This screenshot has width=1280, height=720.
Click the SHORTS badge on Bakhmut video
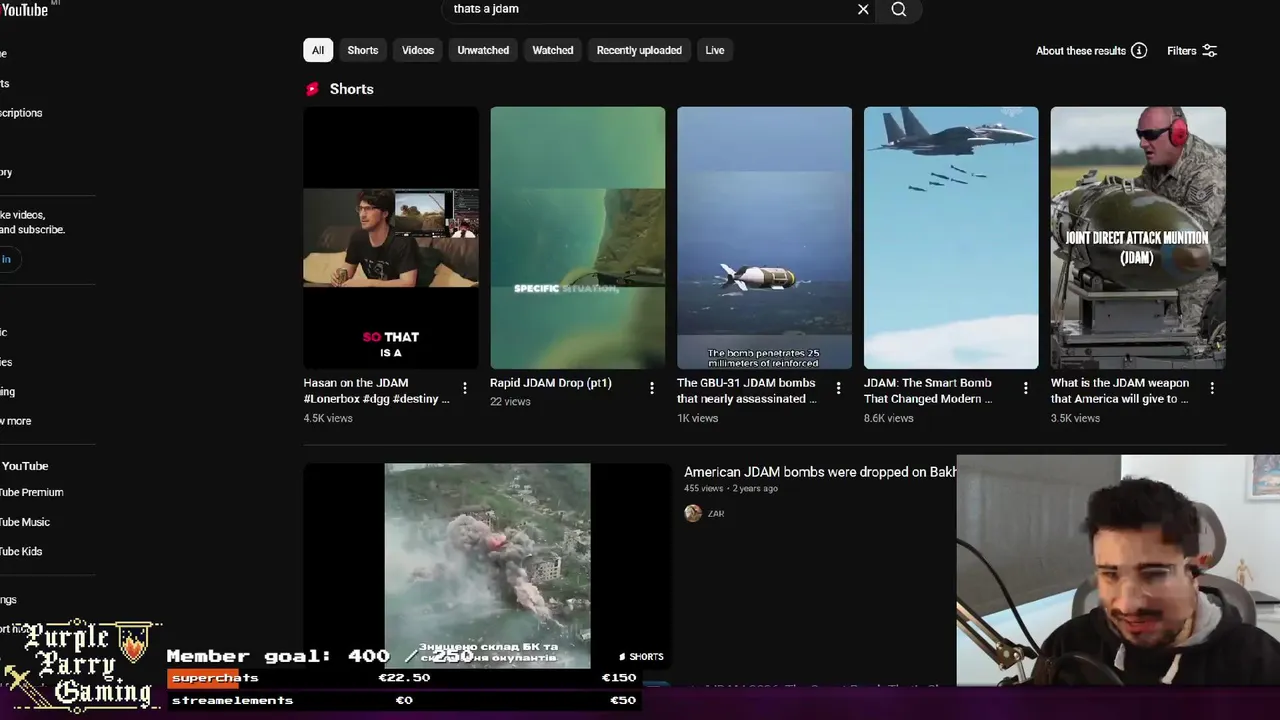point(641,656)
